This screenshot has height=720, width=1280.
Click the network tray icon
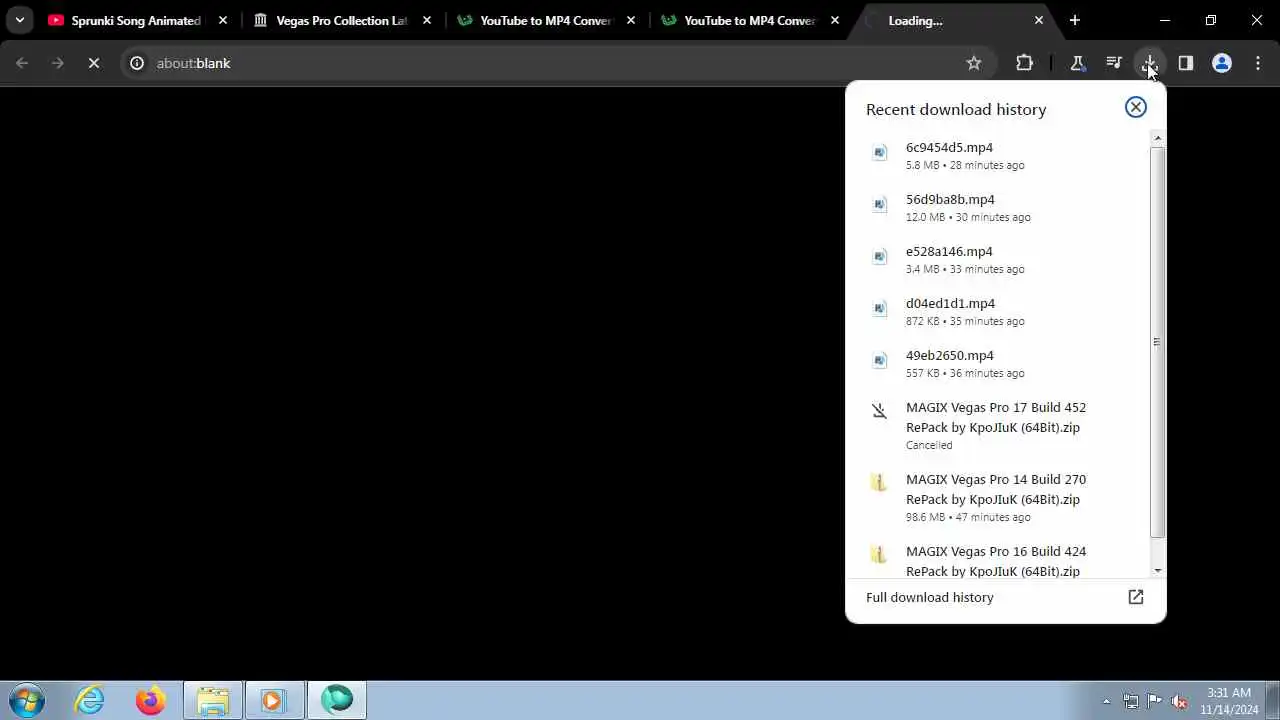[x=1131, y=701]
